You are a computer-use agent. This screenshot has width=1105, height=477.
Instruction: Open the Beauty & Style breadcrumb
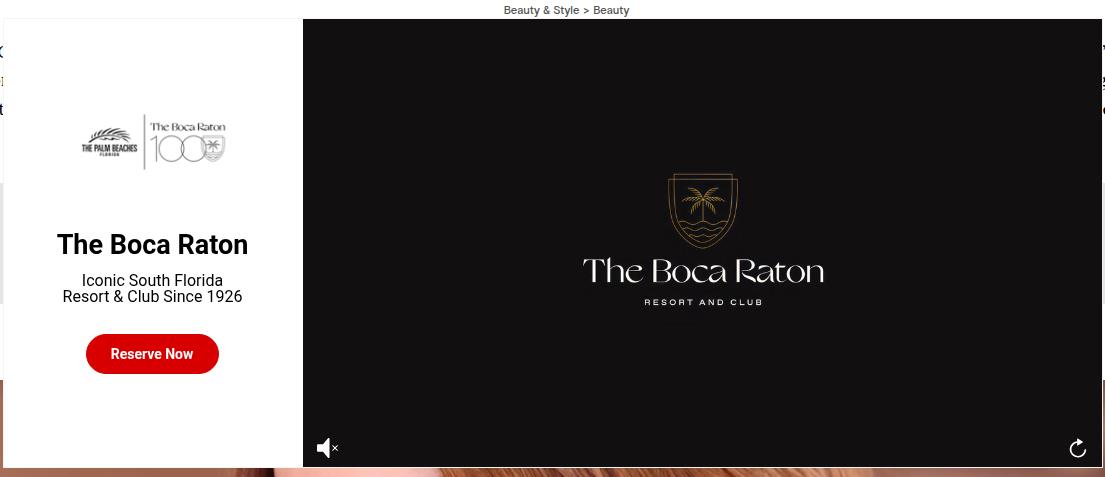541,10
